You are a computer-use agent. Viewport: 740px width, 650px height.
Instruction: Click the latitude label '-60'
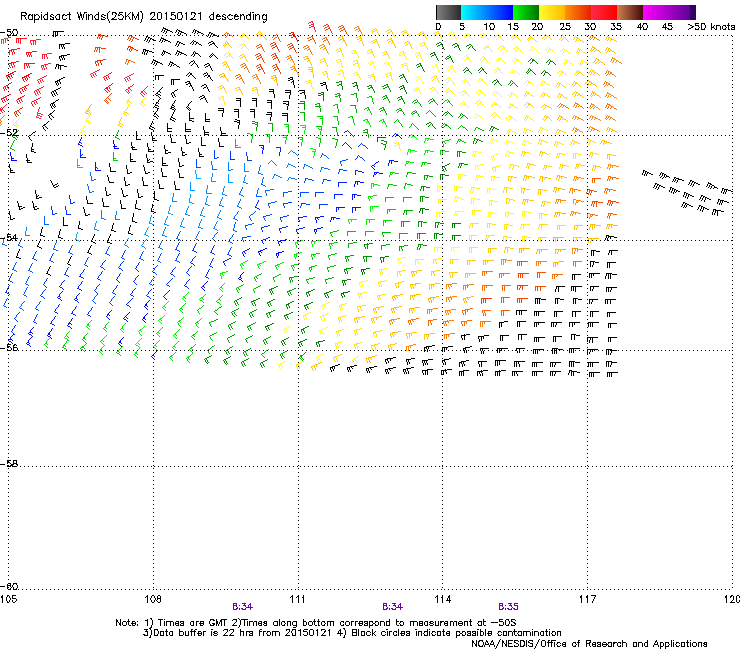9,586
